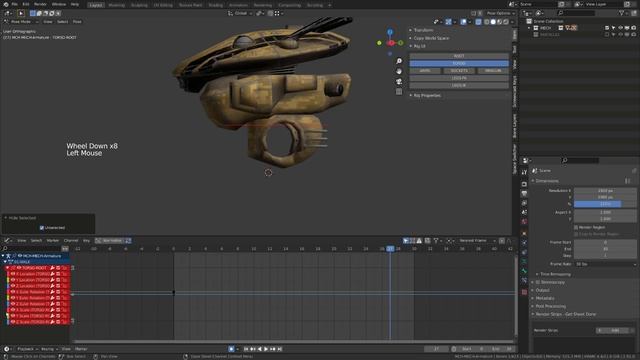Enable the Render Region checkbox
The width and height of the screenshot is (640, 360).
coord(576,227)
